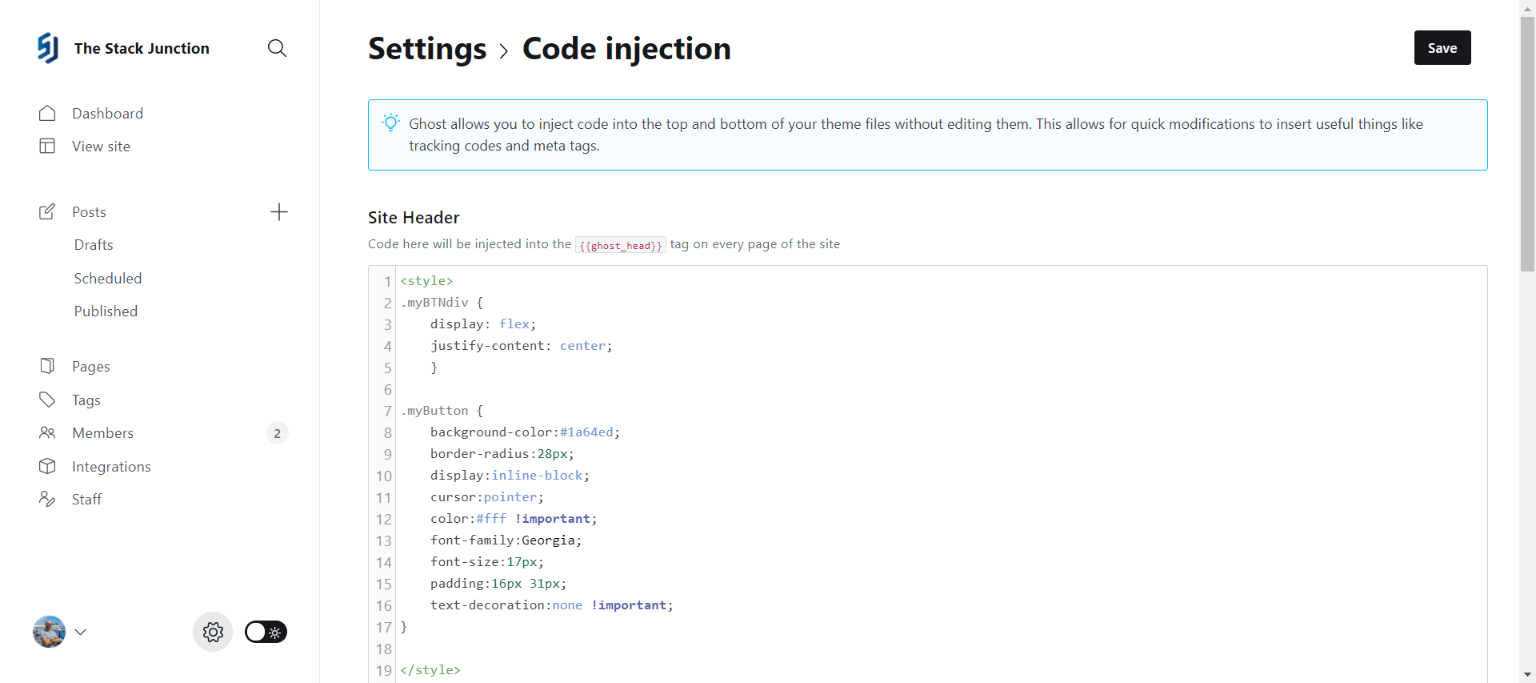Open Staff using the person icon
The height and width of the screenshot is (683, 1536).
(47, 499)
